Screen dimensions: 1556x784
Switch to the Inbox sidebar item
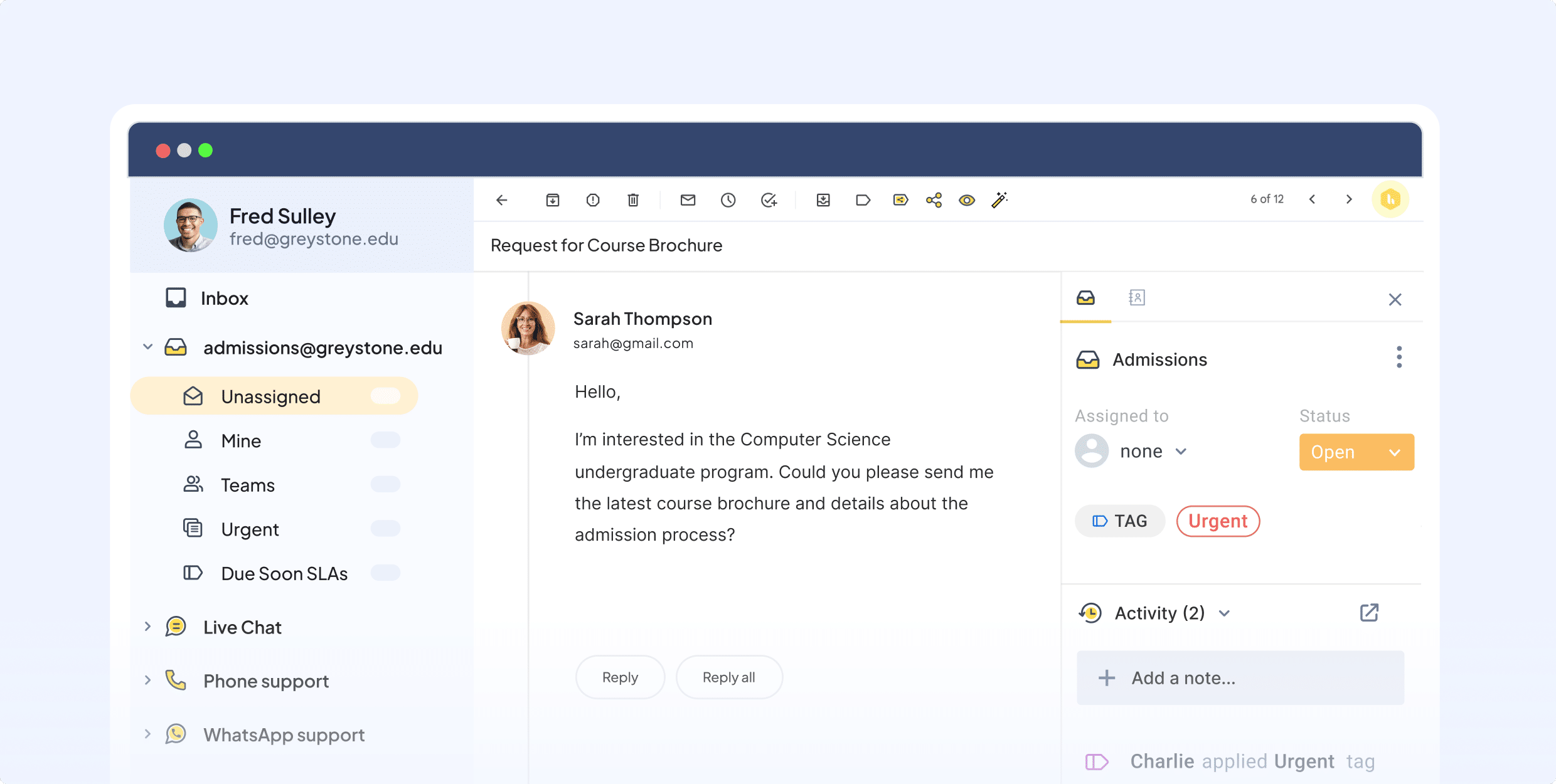point(224,298)
